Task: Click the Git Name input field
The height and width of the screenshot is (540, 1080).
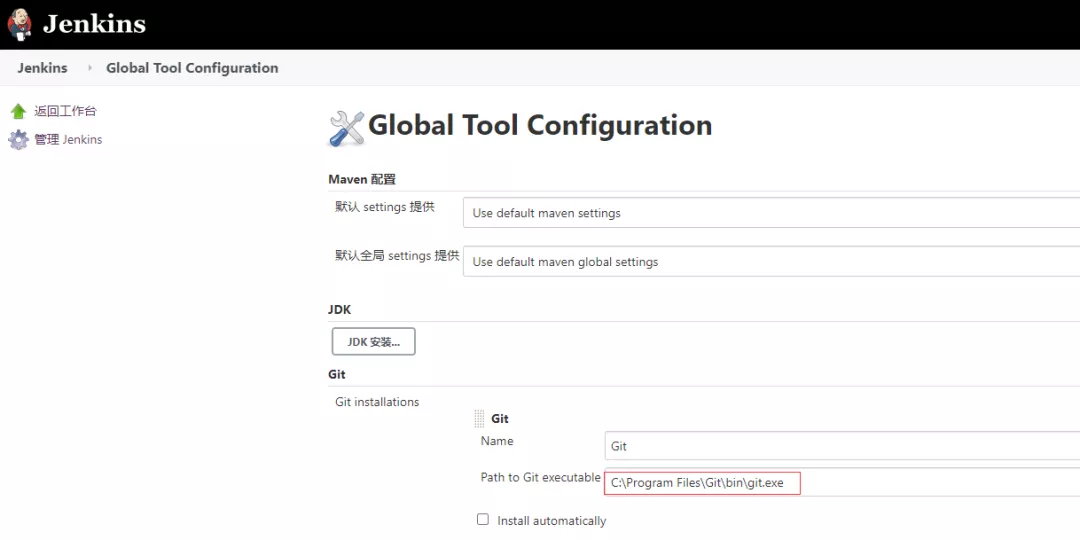Action: click(x=842, y=446)
